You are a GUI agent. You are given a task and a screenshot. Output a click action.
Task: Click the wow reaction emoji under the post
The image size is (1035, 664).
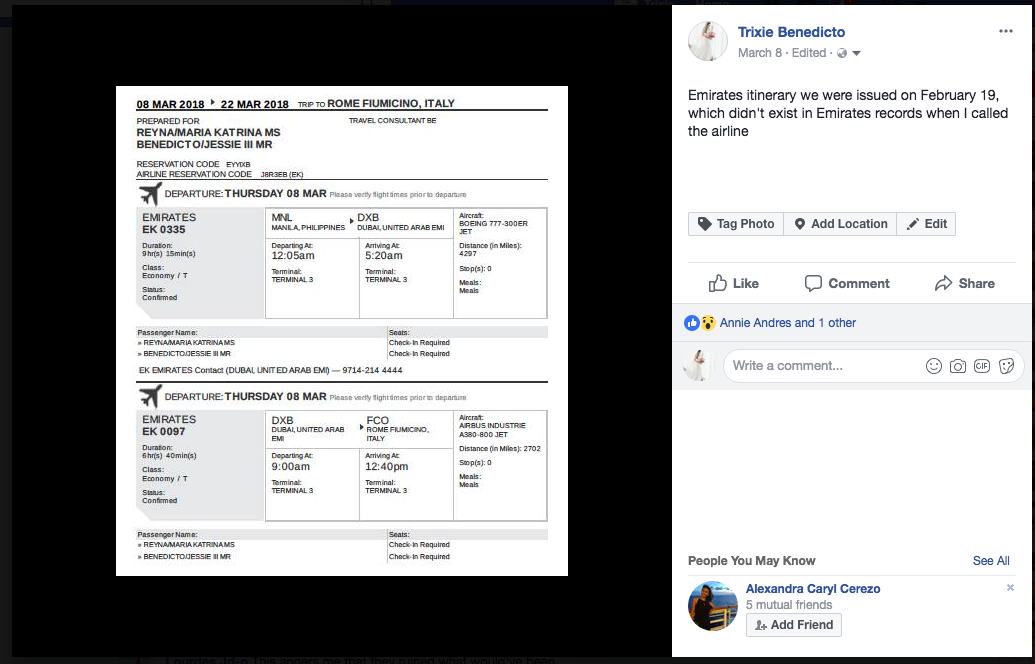click(x=708, y=321)
